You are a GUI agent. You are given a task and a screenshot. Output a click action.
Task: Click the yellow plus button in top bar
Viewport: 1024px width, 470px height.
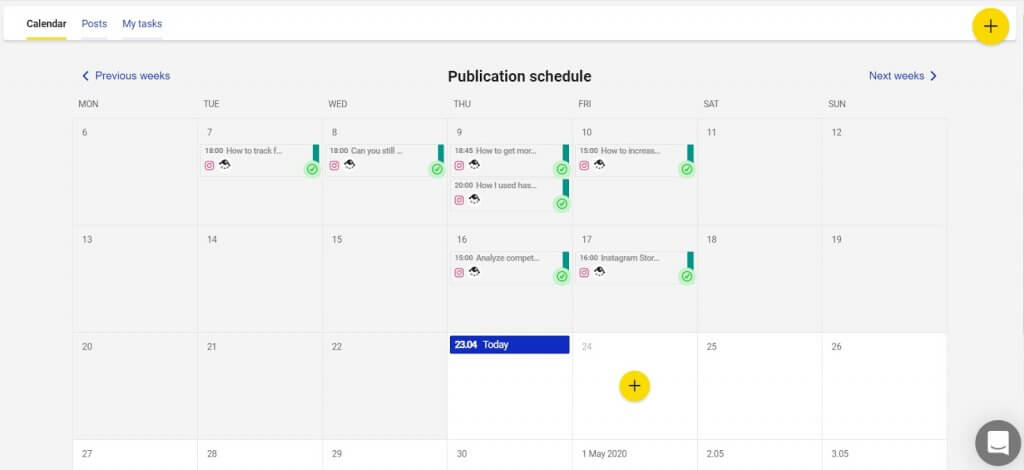pos(991,27)
